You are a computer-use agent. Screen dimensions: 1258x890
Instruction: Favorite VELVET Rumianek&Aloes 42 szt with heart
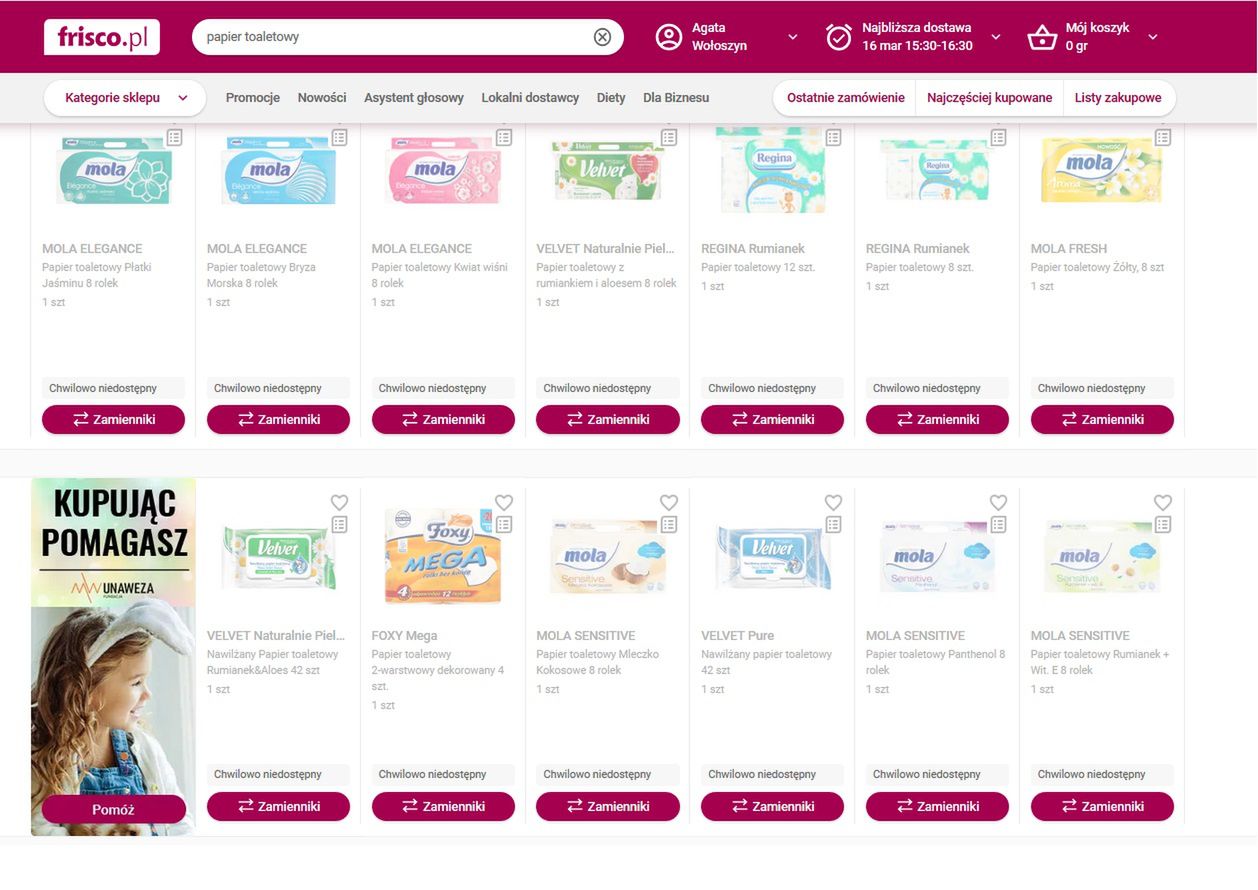click(339, 502)
